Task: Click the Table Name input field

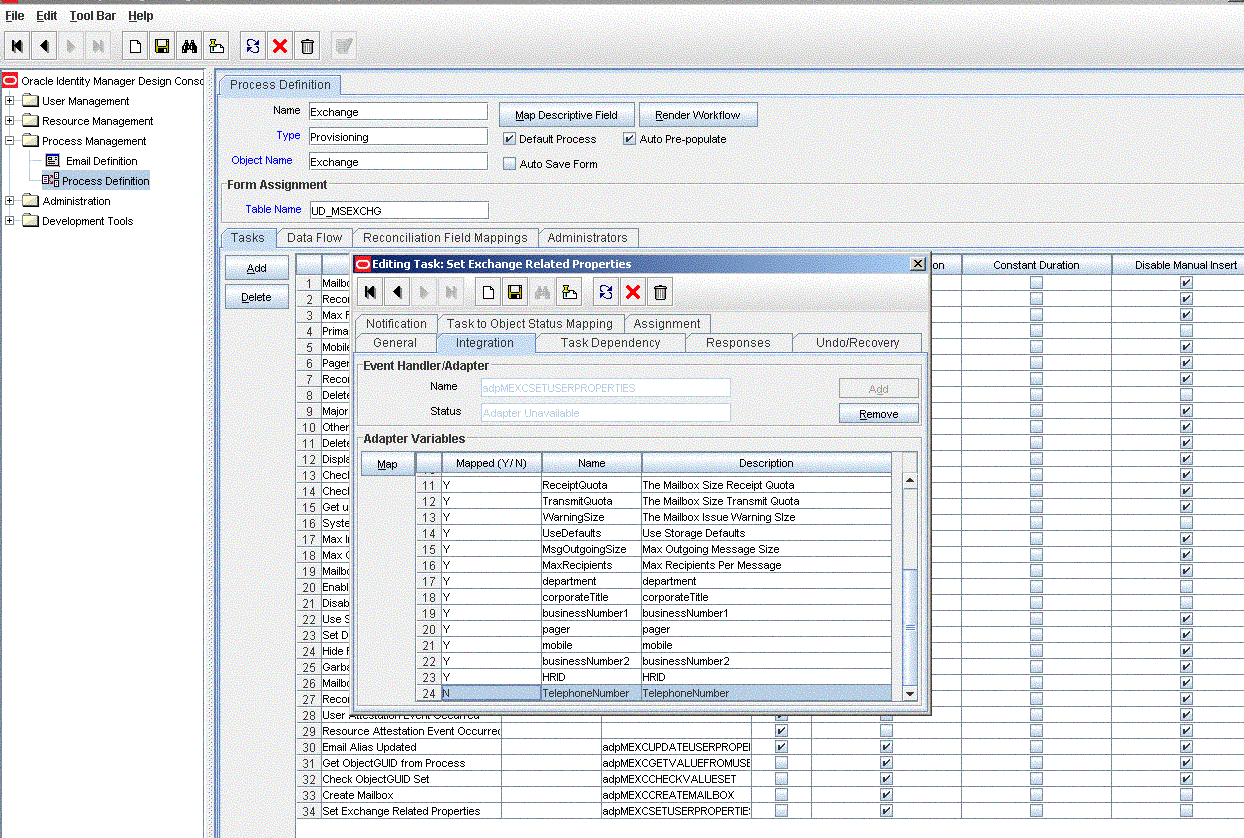Action: tap(398, 210)
